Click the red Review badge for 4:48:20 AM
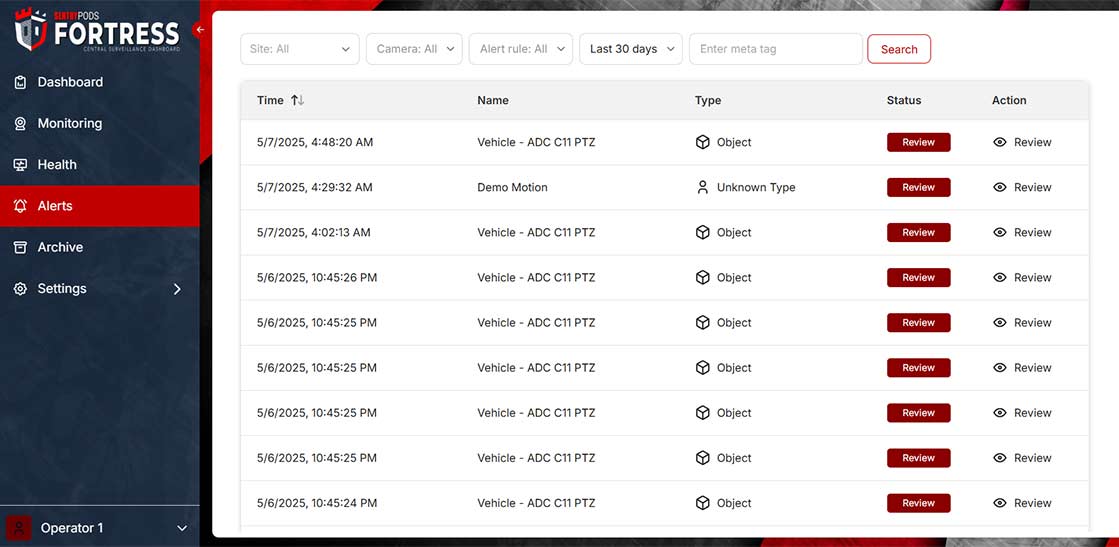This screenshot has height=547, width=1119. pyautogui.click(x=918, y=142)
